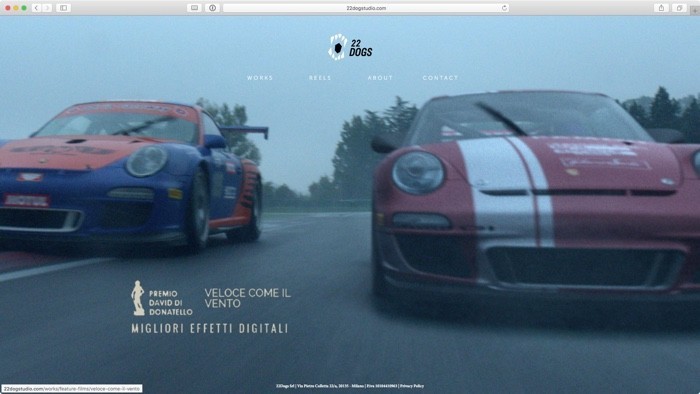
Task: Click the Premio David di Donatello badge
Action: (162, 298)
